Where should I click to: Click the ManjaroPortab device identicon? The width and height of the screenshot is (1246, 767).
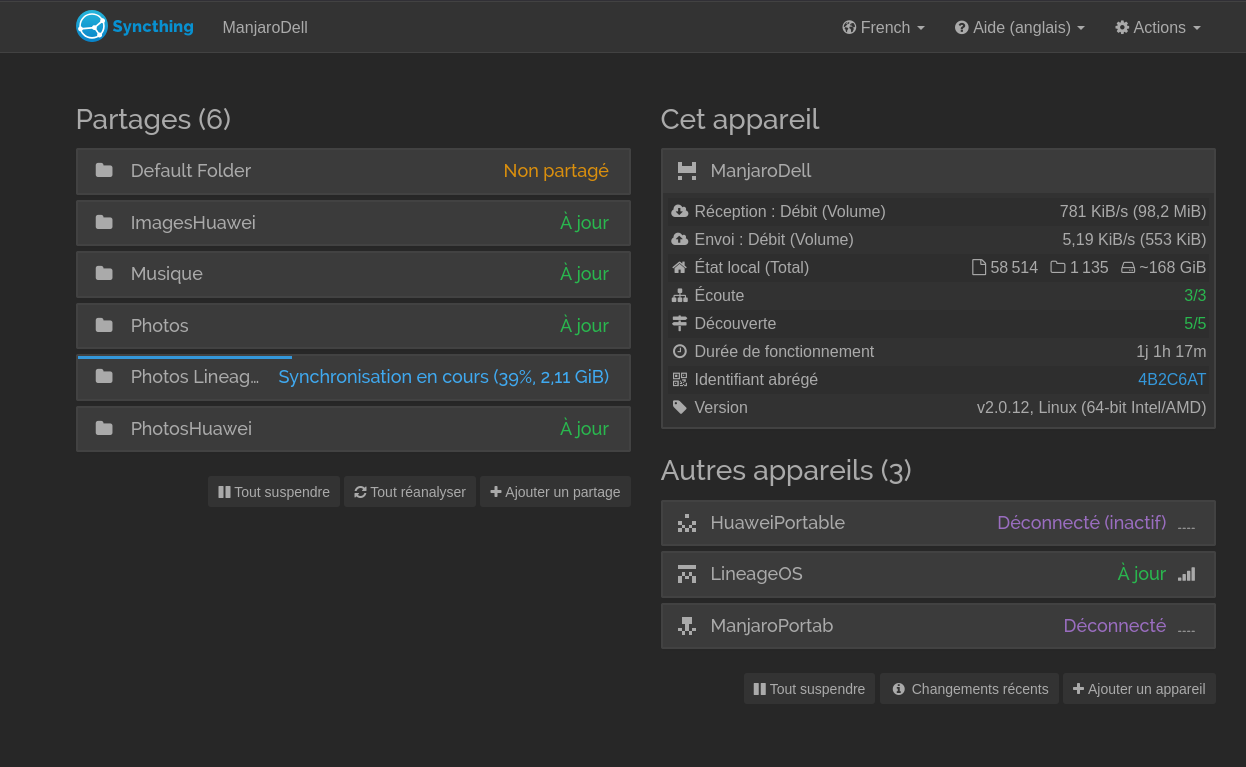(686, 626)
